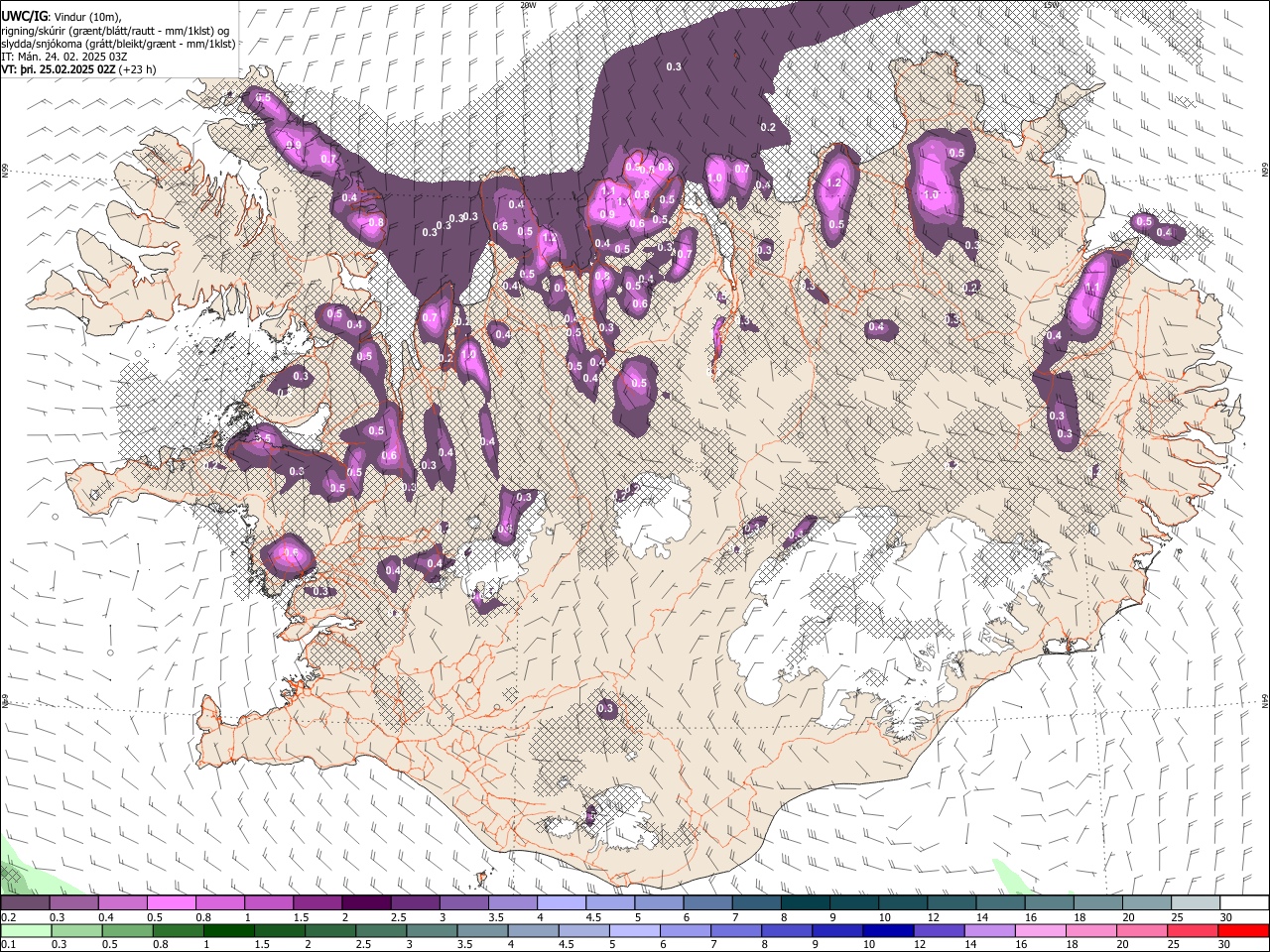Viewport: 1270px width, 952px height.
Task: Click the 0.3 value in southern Iceland
Action: click(x=606, y=709)
